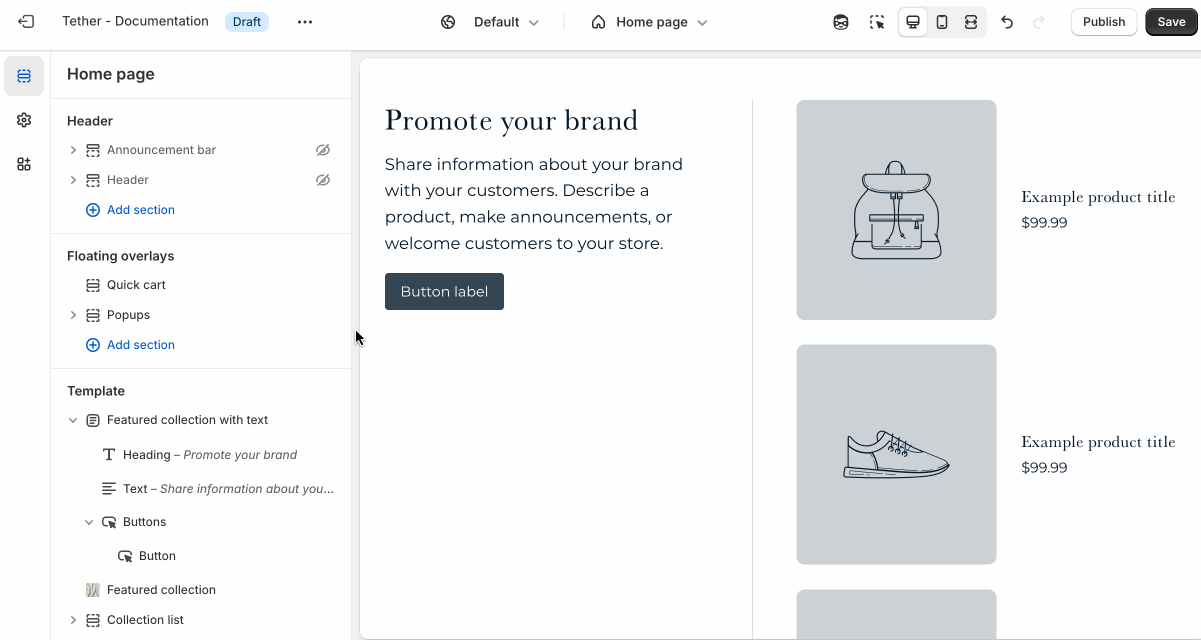Click the $99.99 price beside sneaker

1044,468
